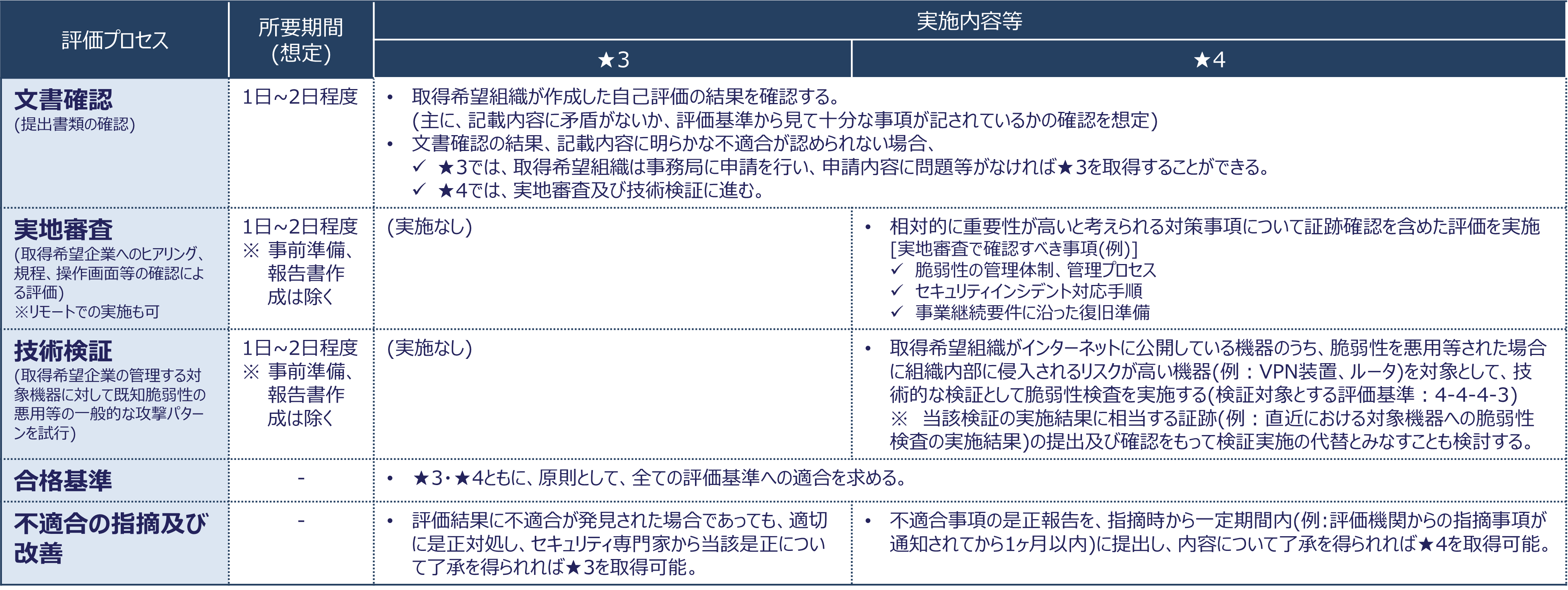Click the 評価プロセス header cell

click(x=115, y=40)
